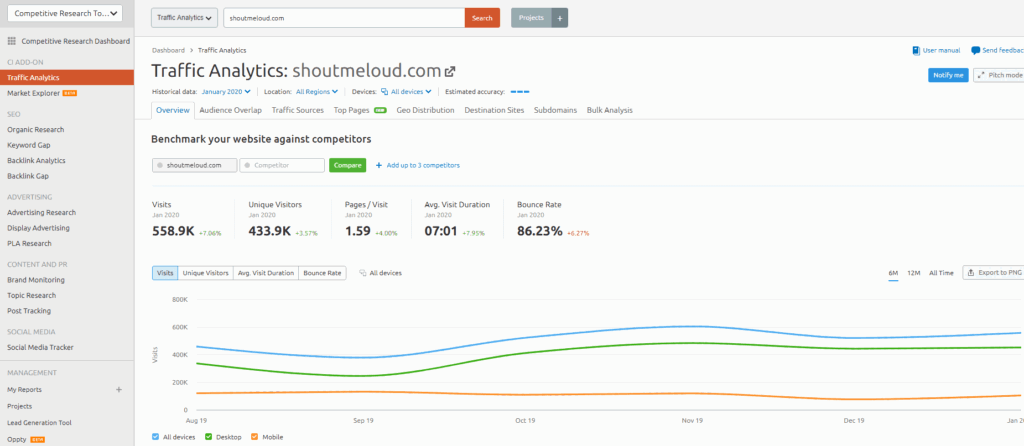Switch to Geo Distribution tab
Viewport: 1024px width, 446px height.
point(425,110)
